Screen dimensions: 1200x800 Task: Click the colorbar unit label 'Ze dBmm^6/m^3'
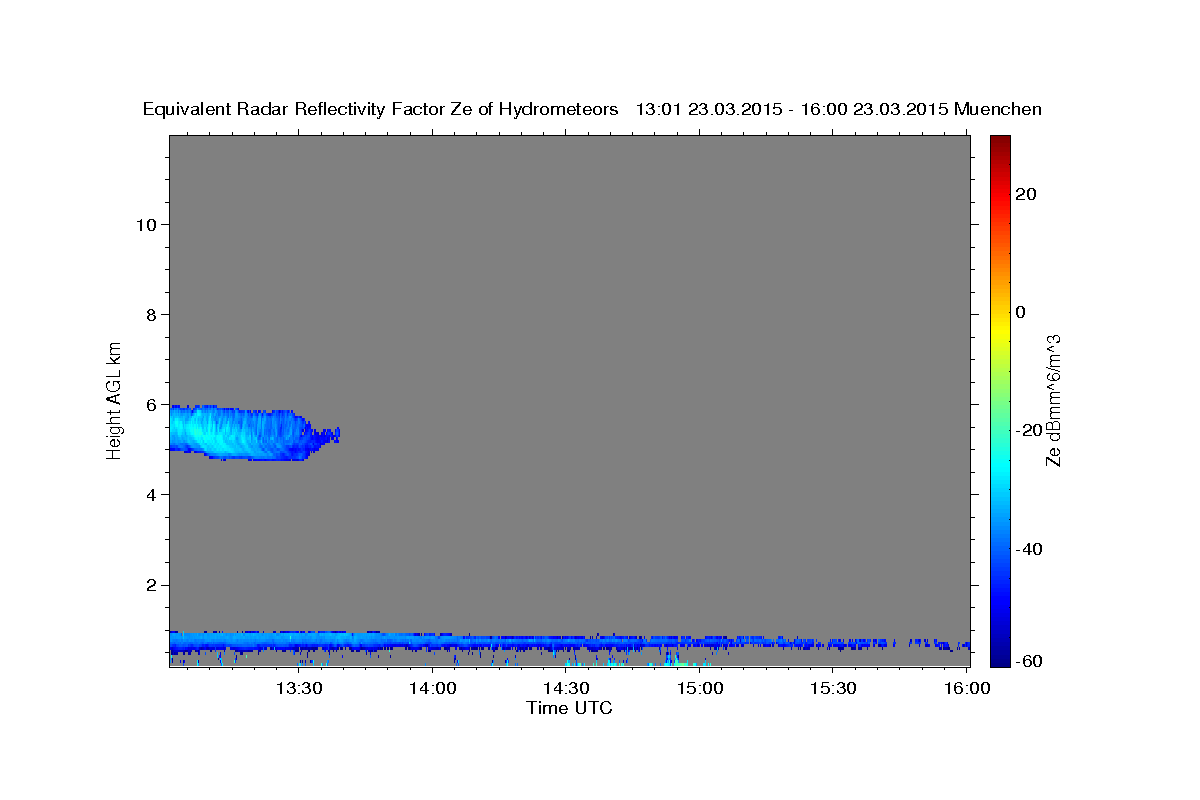point(1053,400)
